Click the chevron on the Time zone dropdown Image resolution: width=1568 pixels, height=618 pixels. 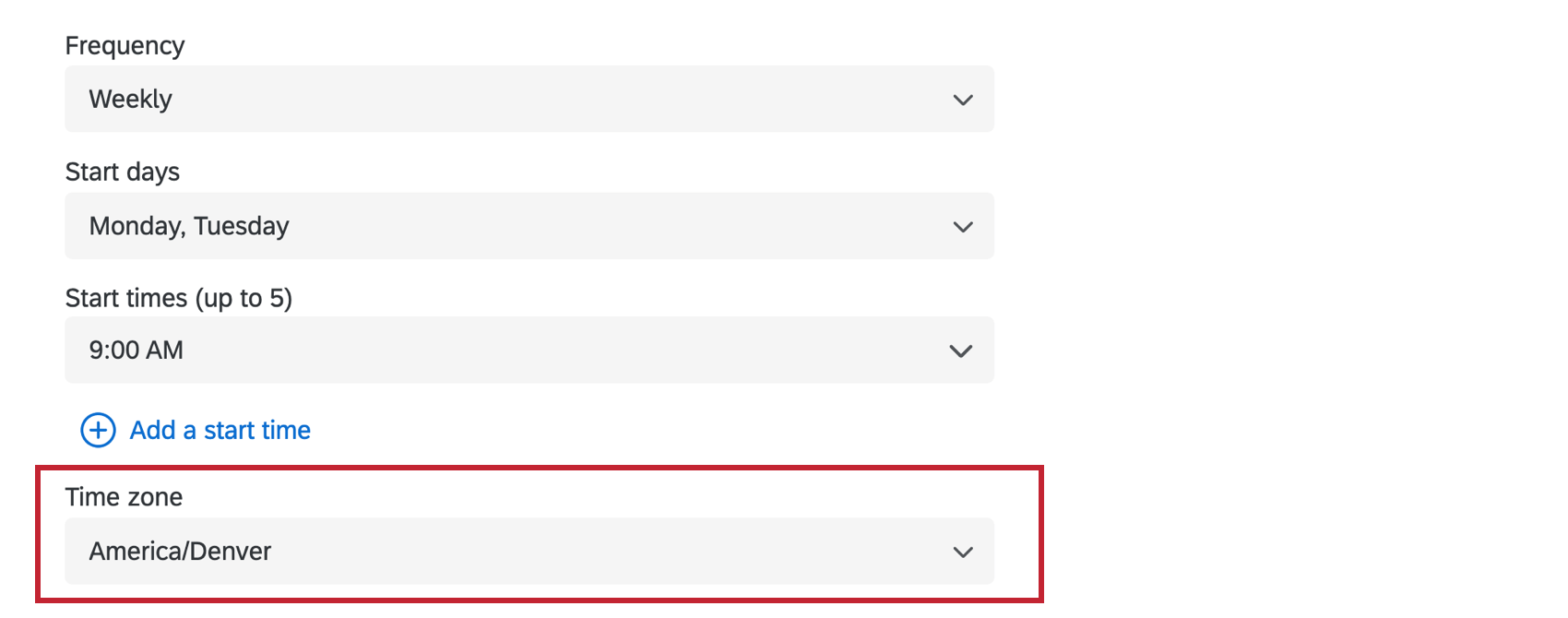tap(962, 552)
